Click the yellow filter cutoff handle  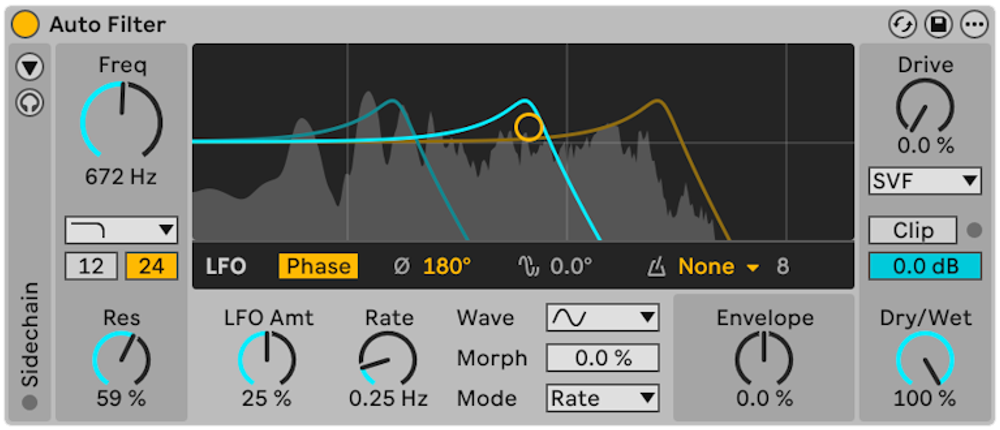click(x=529, y=127)
